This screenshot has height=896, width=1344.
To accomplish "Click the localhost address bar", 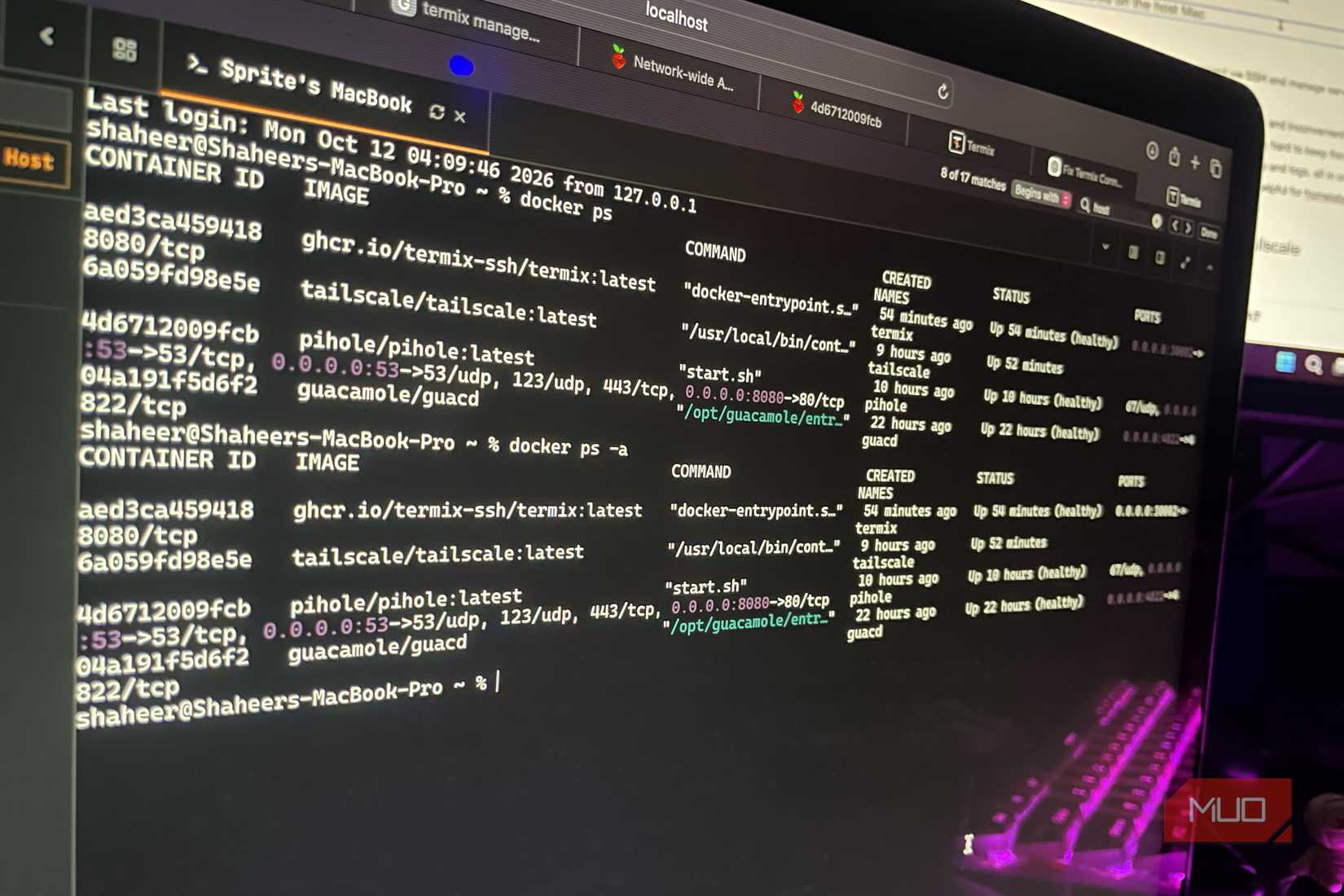I will pos(676,16).
